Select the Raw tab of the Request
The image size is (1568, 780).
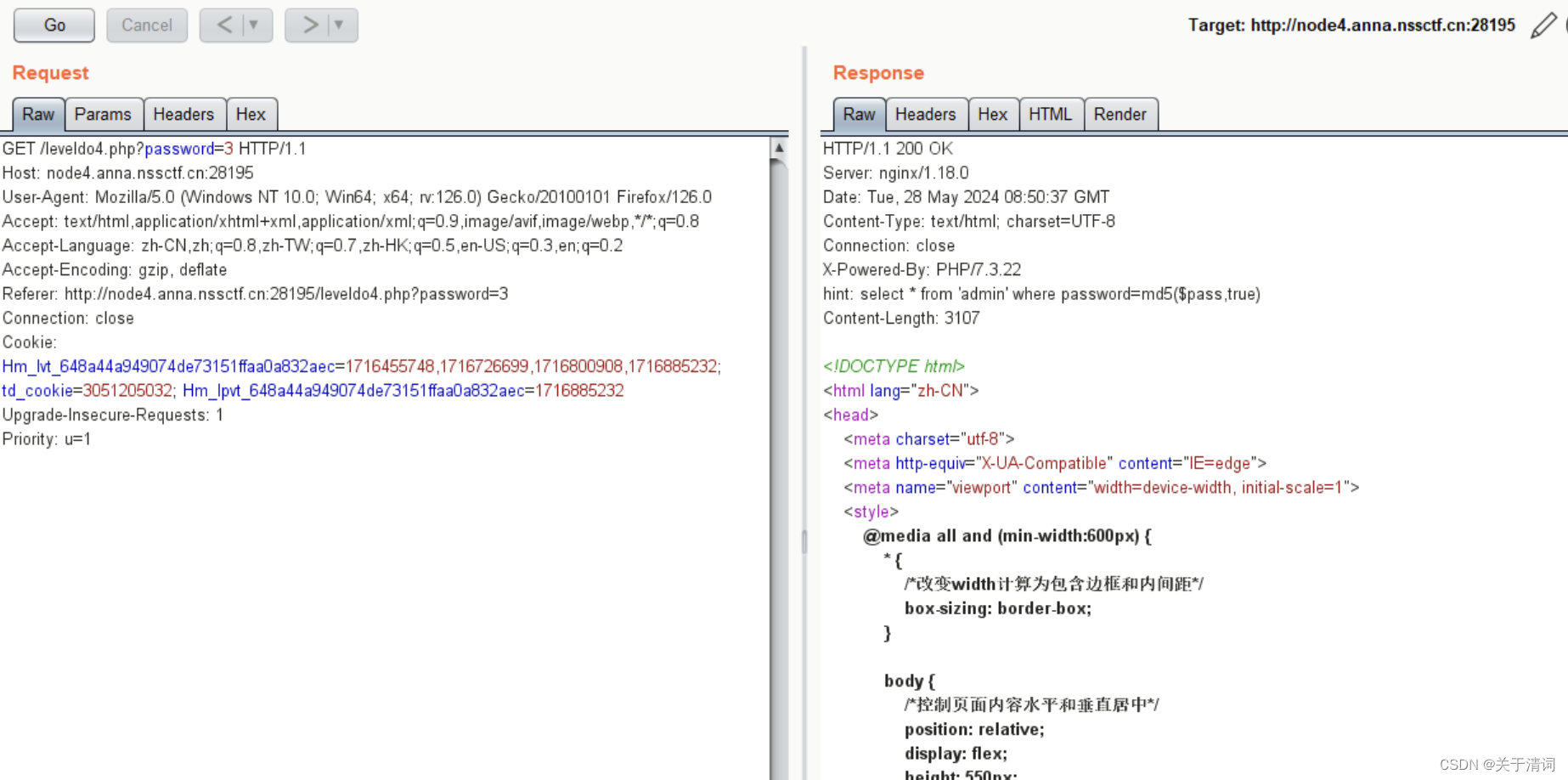(37, 114)
